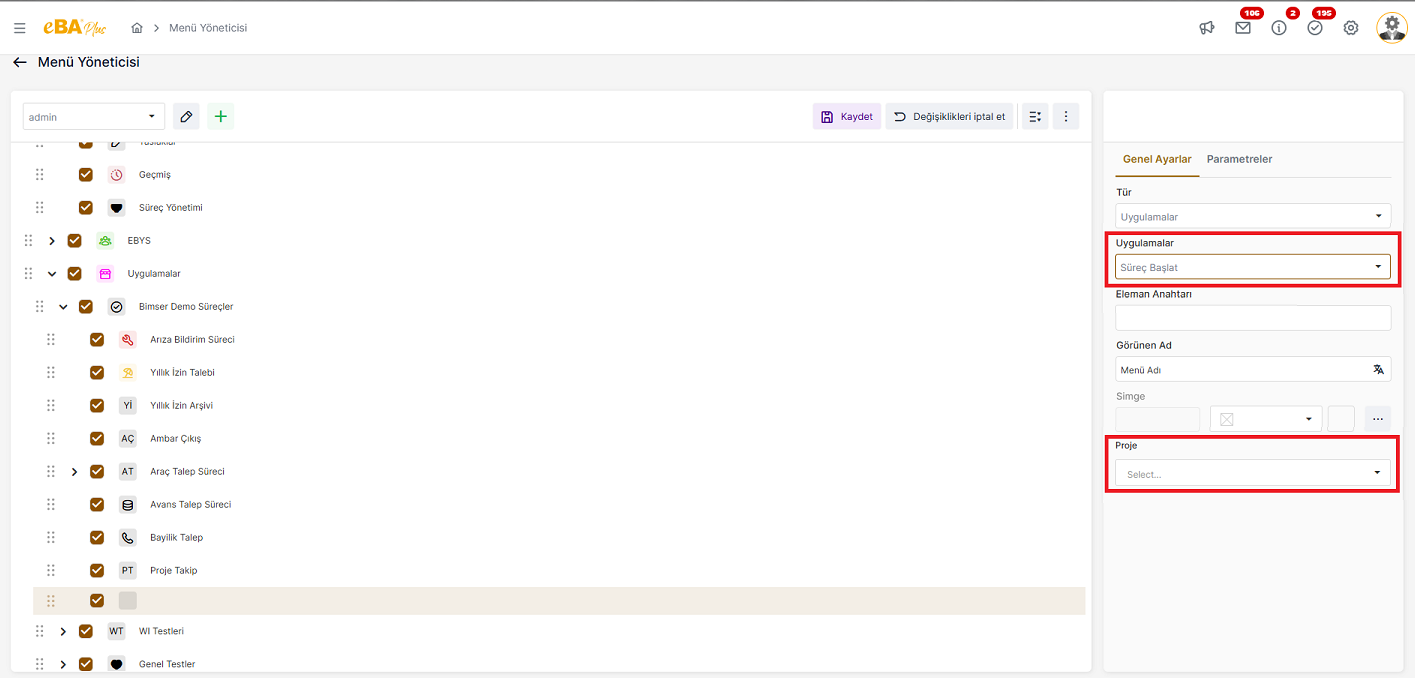Uncheck the Geçmiş checkbox
This screenshot has width=1415, height=678.
click(x=86, y=175)
